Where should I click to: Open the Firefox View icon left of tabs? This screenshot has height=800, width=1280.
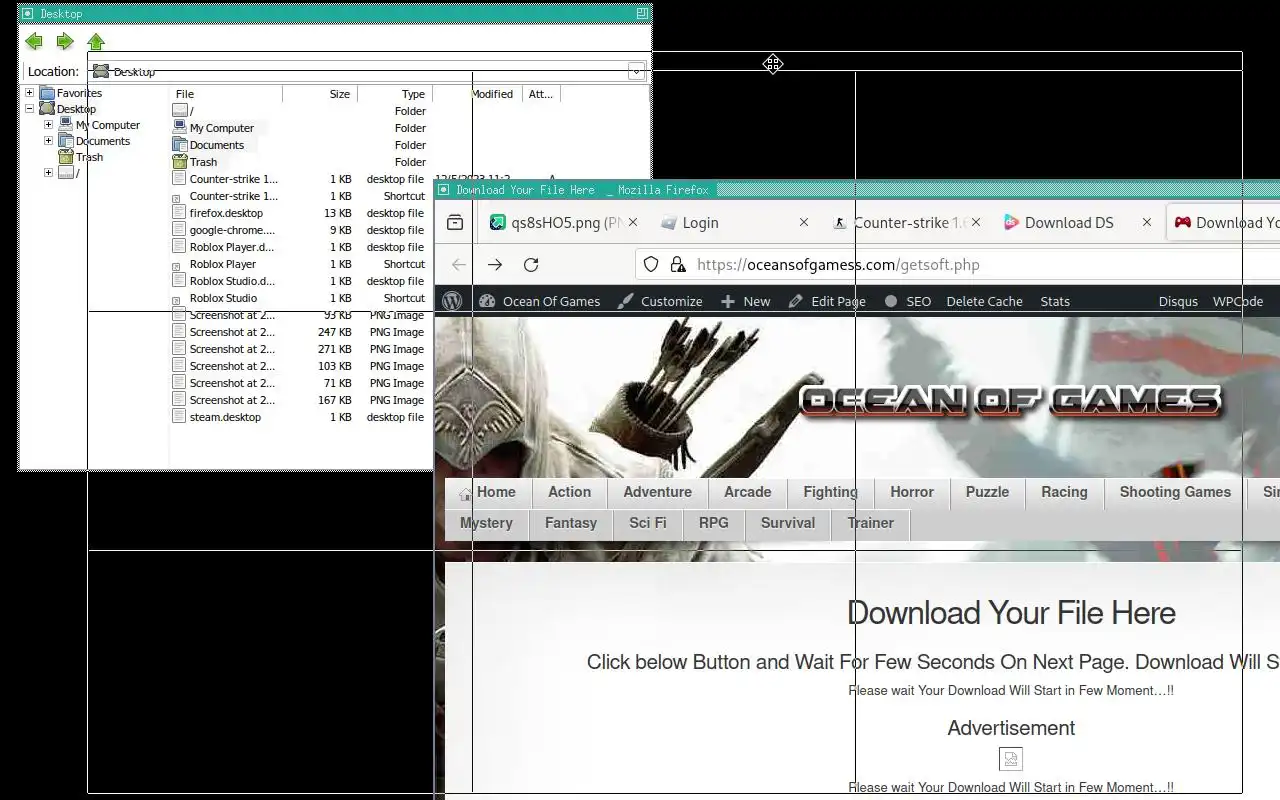click(x=455, y=223)
